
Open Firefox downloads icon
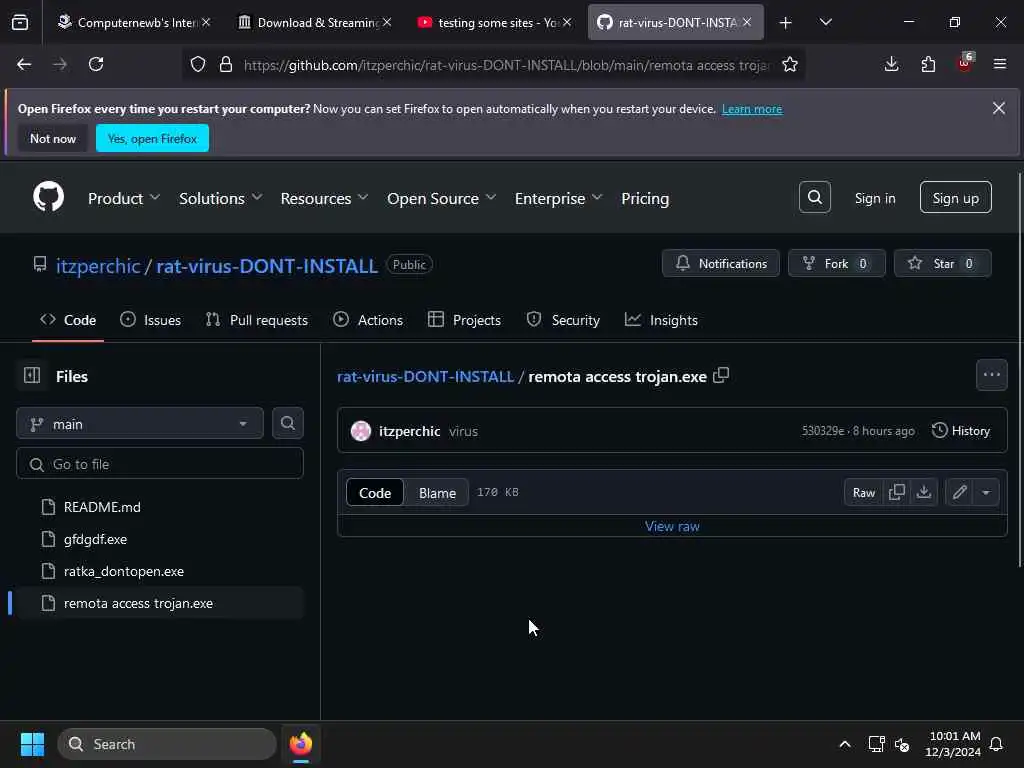[891, 64]
